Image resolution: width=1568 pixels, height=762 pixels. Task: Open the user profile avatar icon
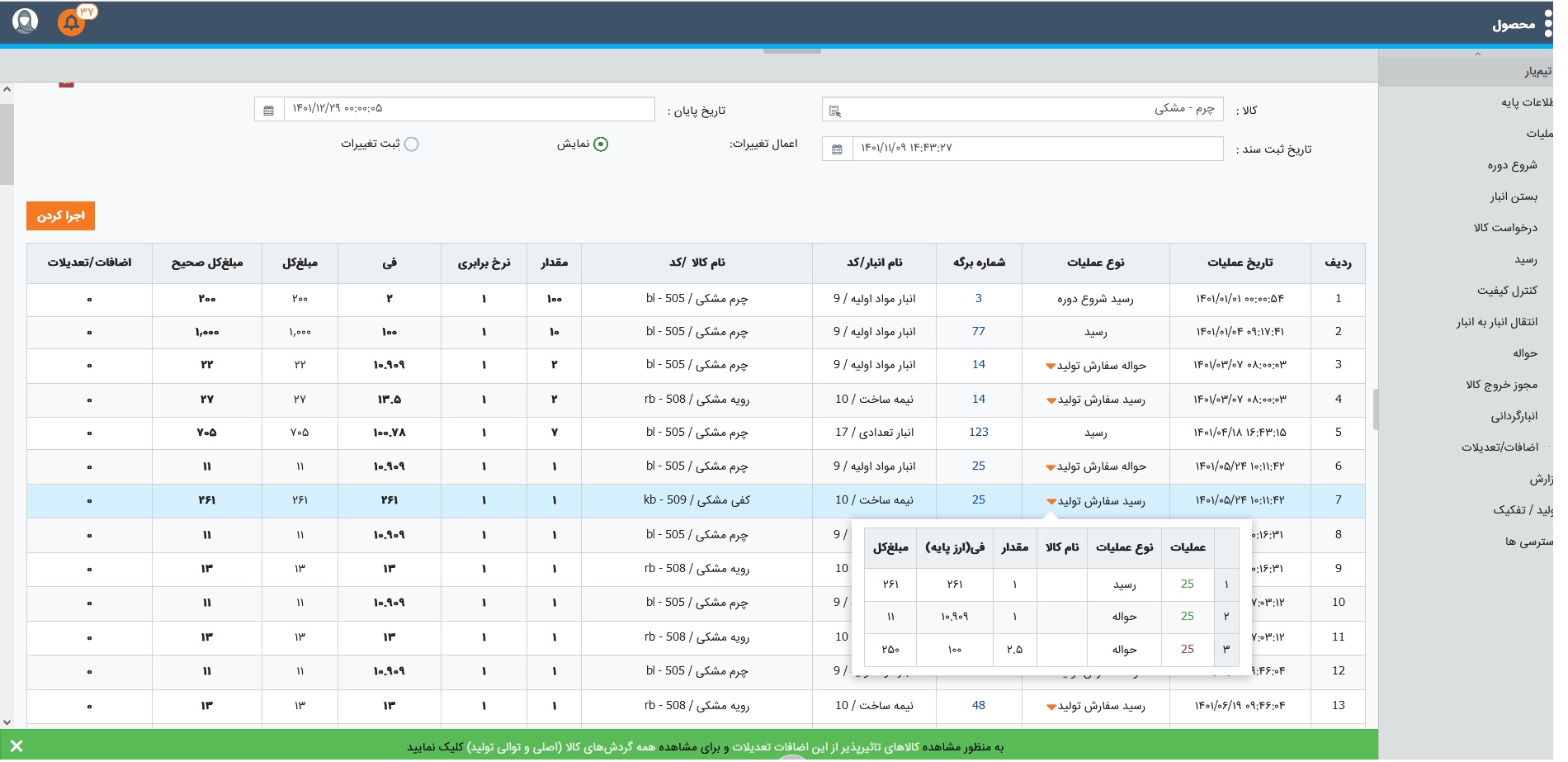click(26, 21)
